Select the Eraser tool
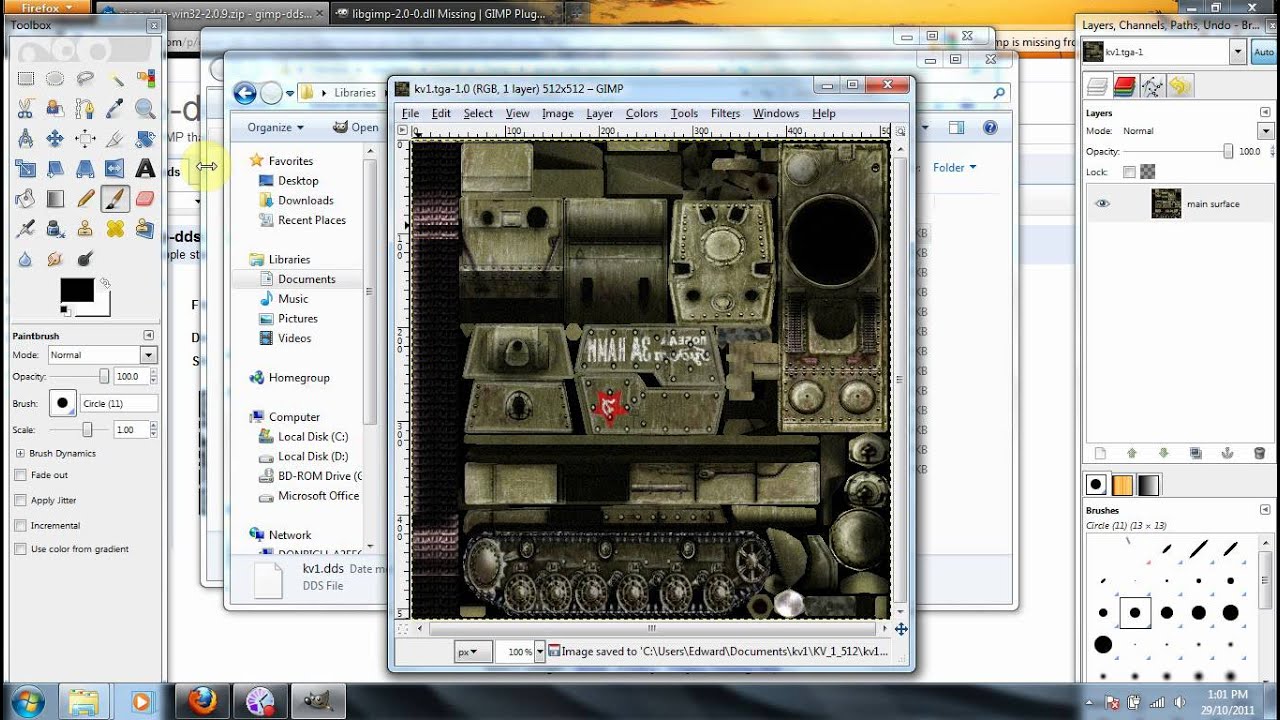Image resolution: width=1280 pixels, height=720 pixels. tap(145, 198)
